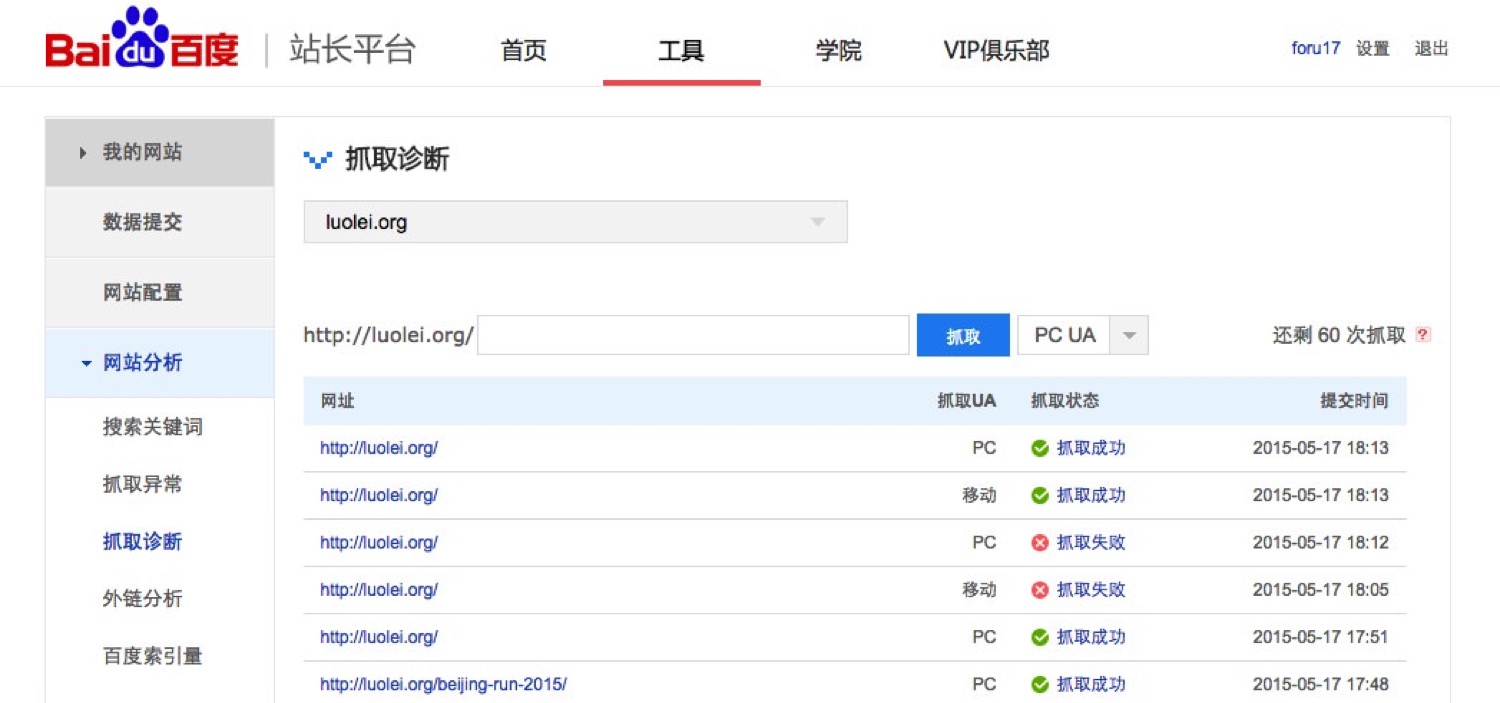
Task: Click the Baidu logo
Action: (142, 44)
